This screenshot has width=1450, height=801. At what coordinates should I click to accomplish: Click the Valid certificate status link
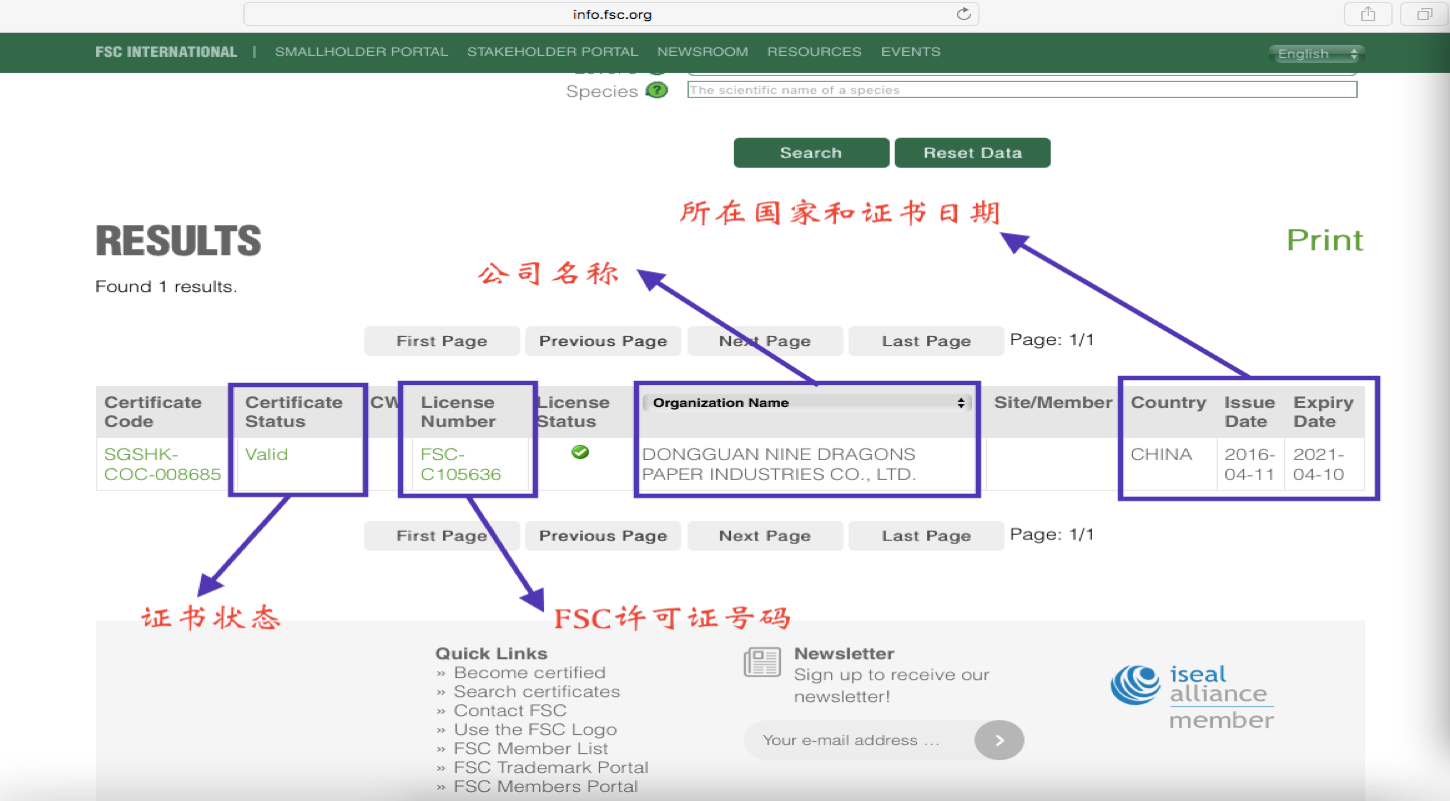266,454
